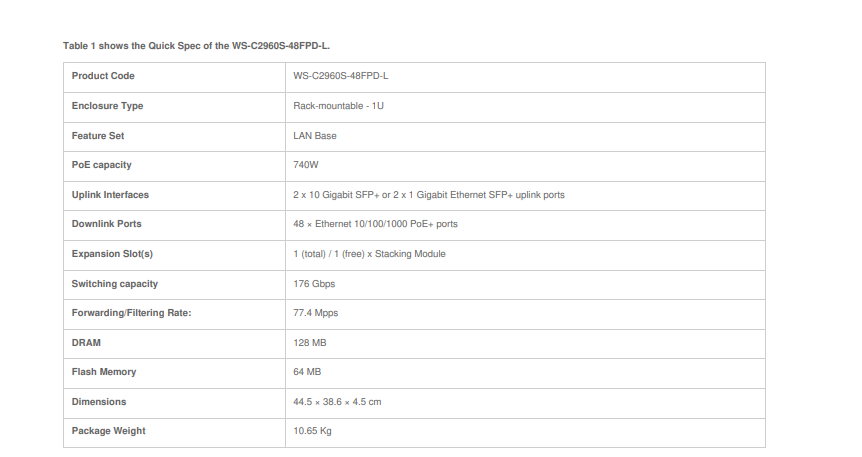
Task: Click the LAN Base value
Action: tap(314, 136)
